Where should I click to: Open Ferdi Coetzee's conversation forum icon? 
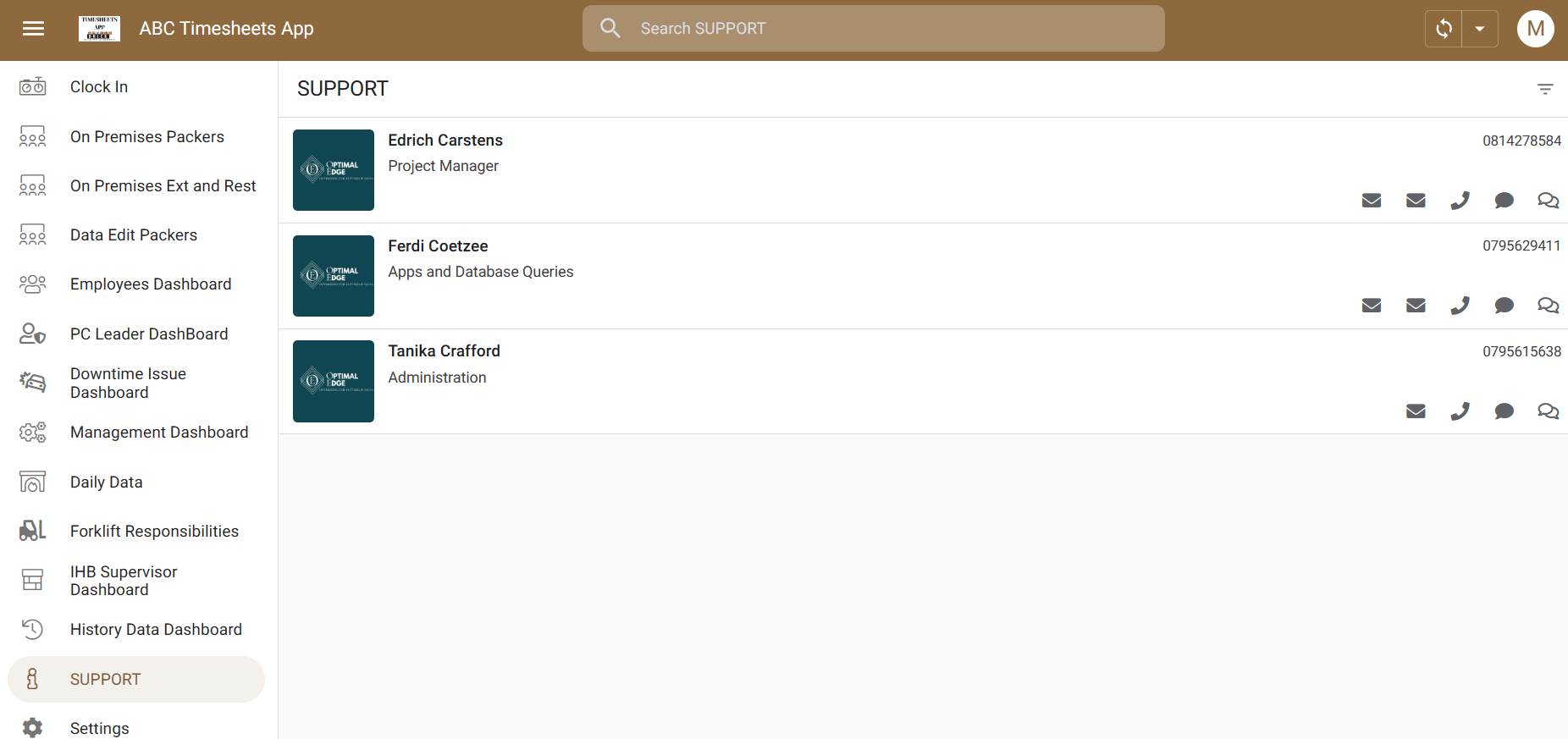[x=1548, y=306]
